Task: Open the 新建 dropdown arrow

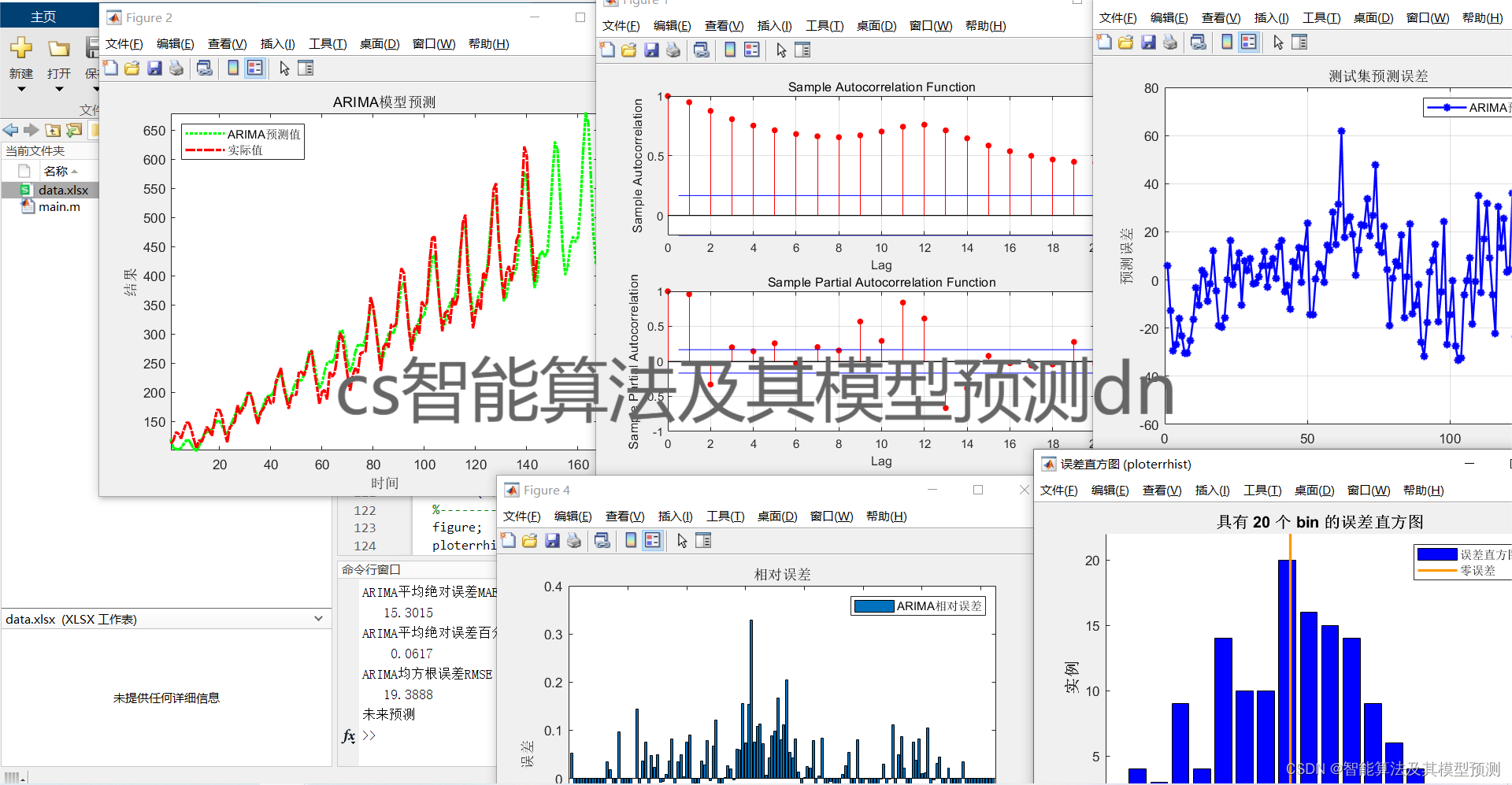Action: pos(21,88)
